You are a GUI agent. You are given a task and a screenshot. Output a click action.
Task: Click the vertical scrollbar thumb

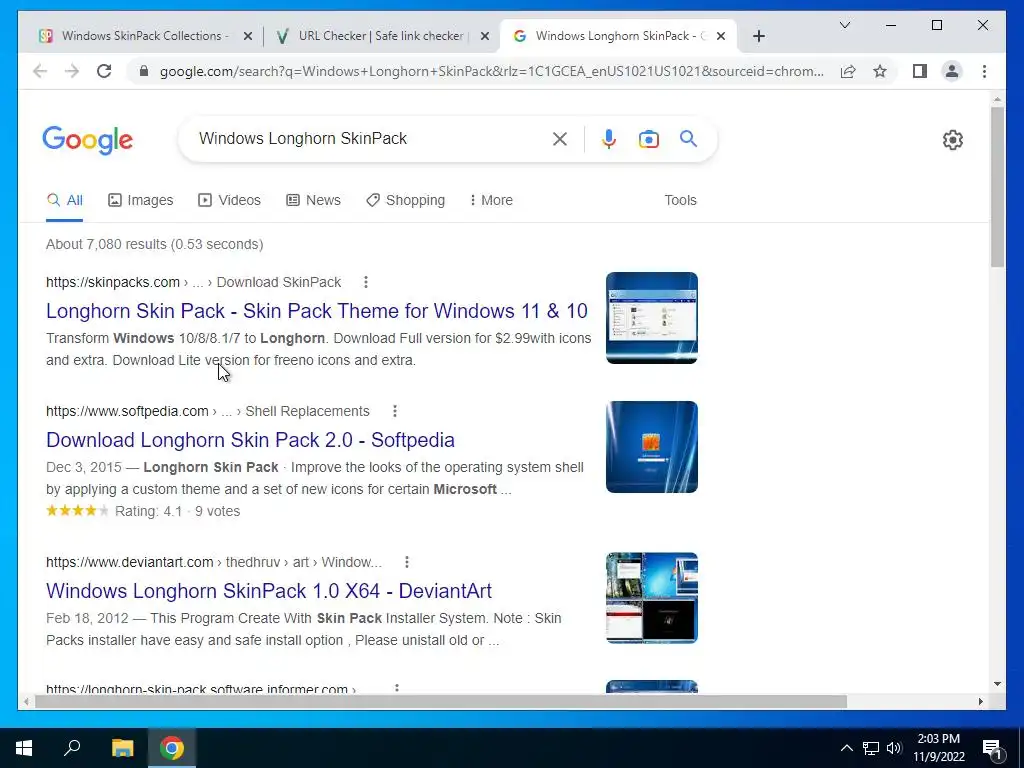tap(997, 186)
